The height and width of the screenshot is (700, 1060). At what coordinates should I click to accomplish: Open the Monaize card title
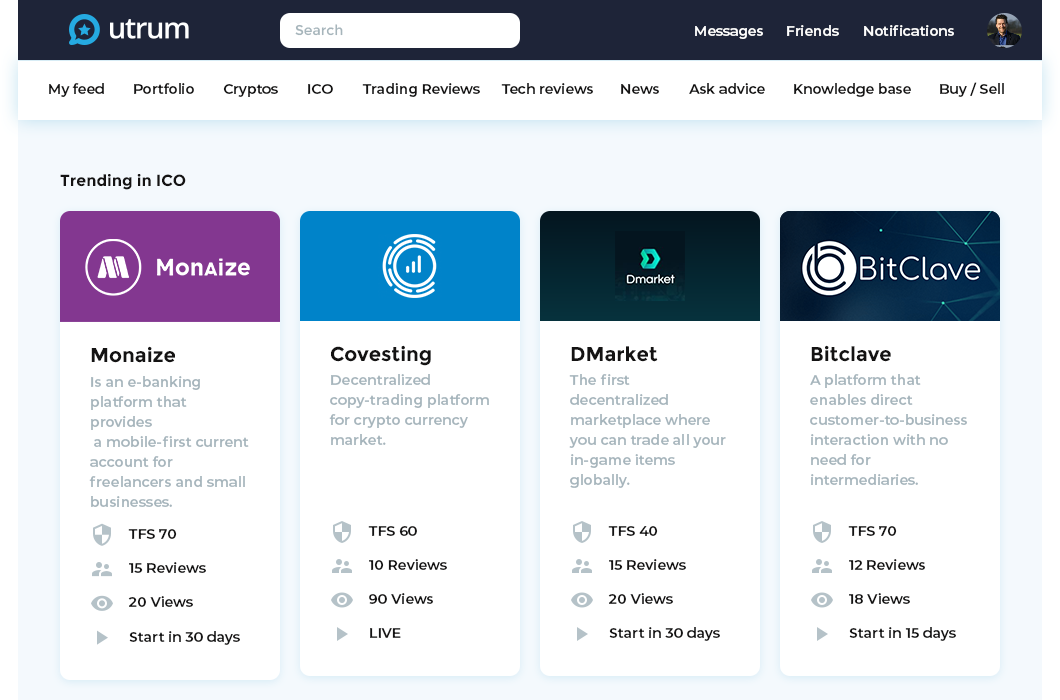pyautogui.click(x=133, y=355)
